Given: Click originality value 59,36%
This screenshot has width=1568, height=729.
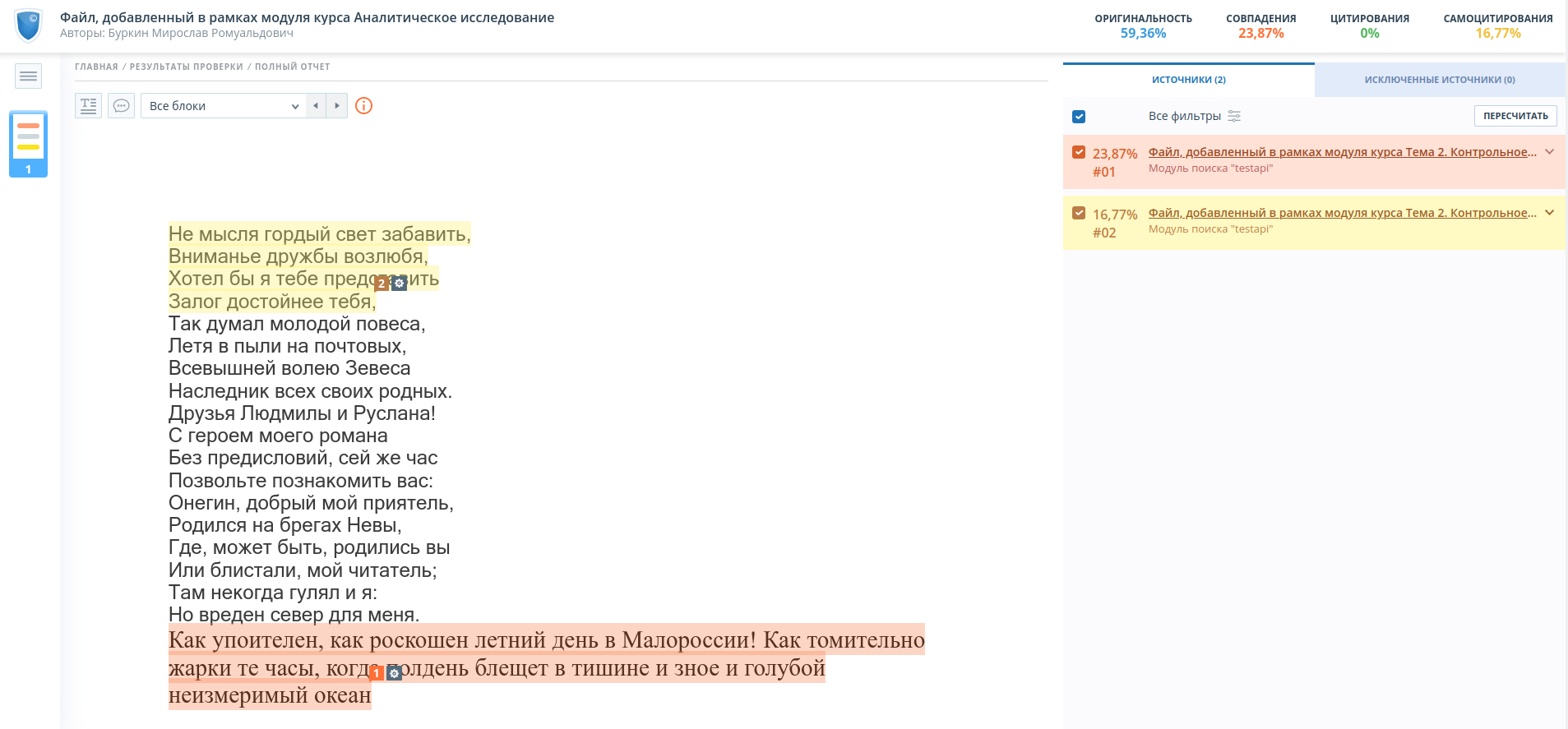Looking at the screenshot, I should click(1143, 34).
